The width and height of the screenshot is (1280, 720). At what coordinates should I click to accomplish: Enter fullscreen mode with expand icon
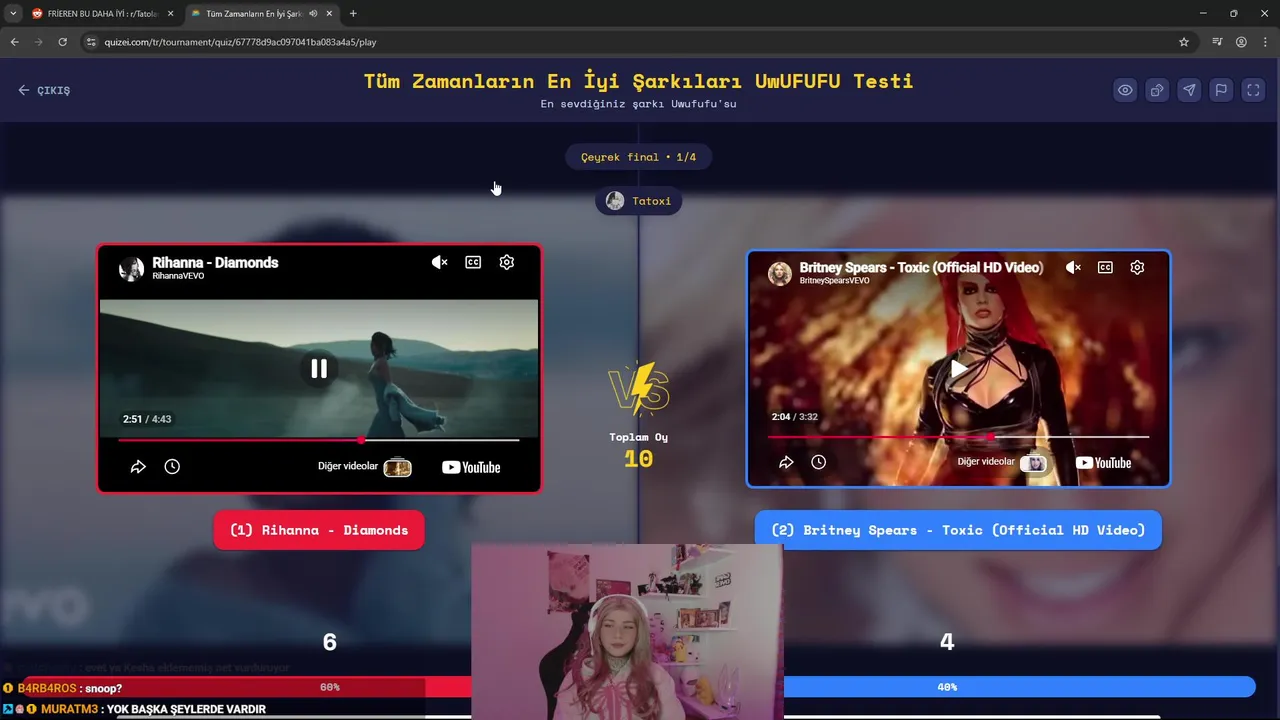click(1253, 90)
